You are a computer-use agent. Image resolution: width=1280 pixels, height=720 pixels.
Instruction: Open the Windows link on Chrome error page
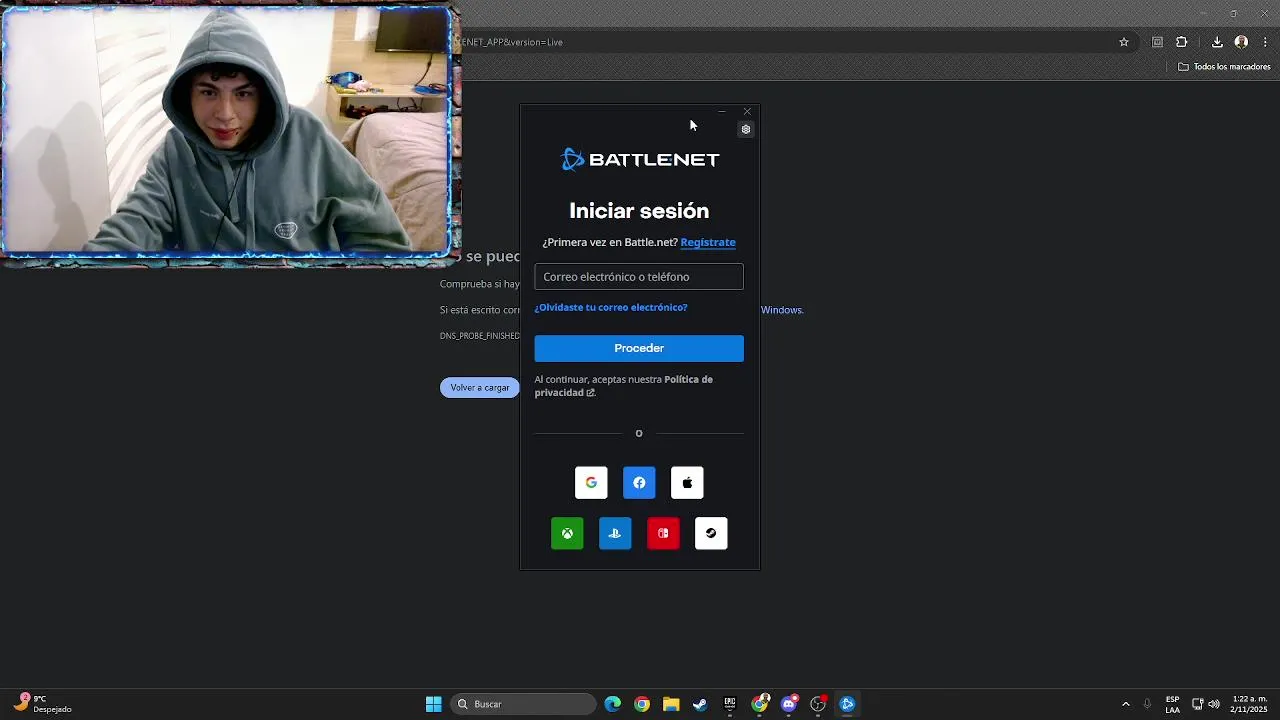[x=782, y=310]
